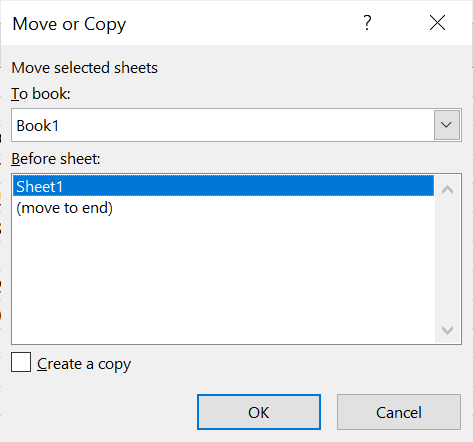The image size is (473, 442).
Task: Click the Before sheet scrollbar track
Action: [x=447, y=260]
